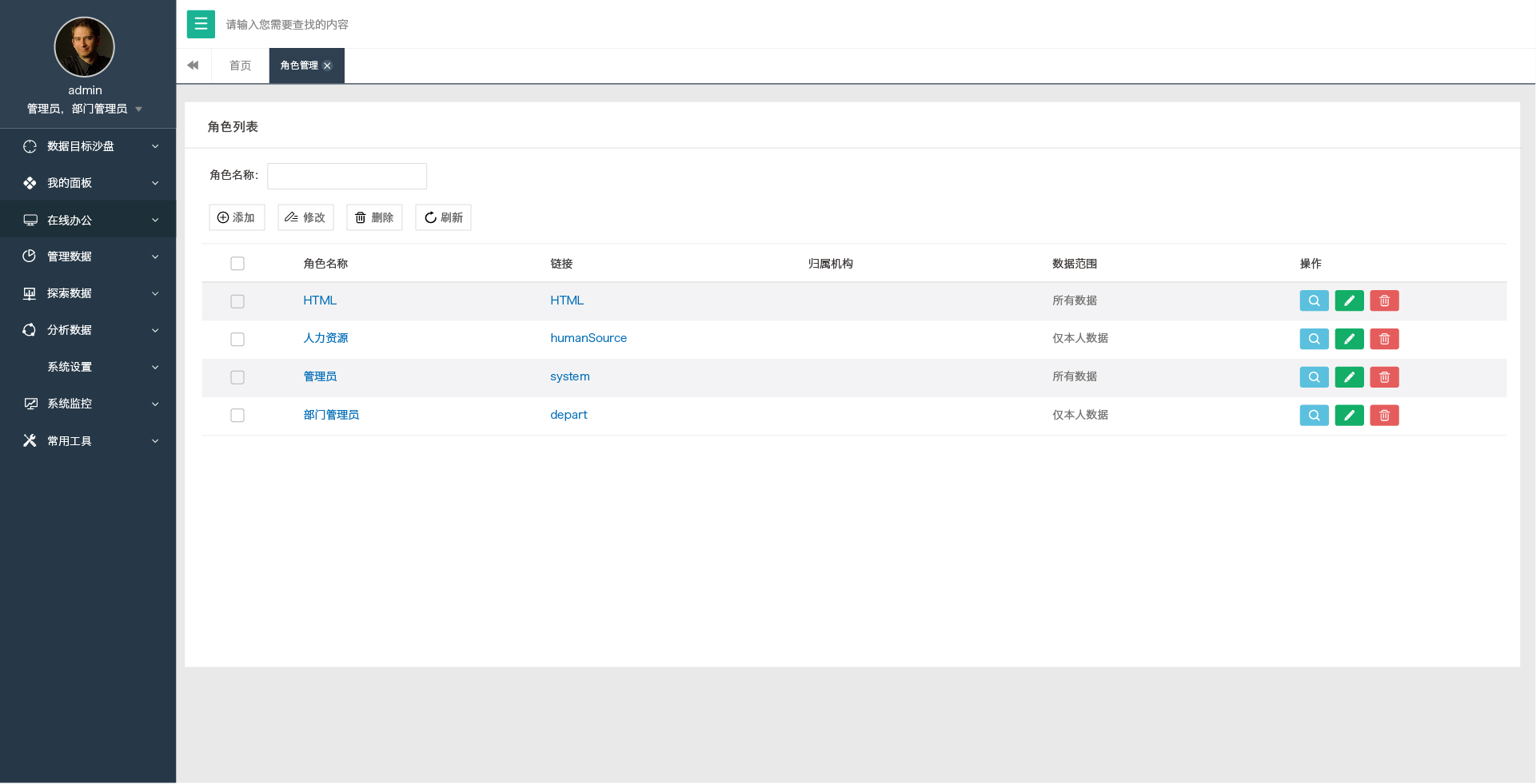Open the admin role dropdown arrow
Image resolution: width=1536 pixels, height=784 pixels.
(139, 109)
